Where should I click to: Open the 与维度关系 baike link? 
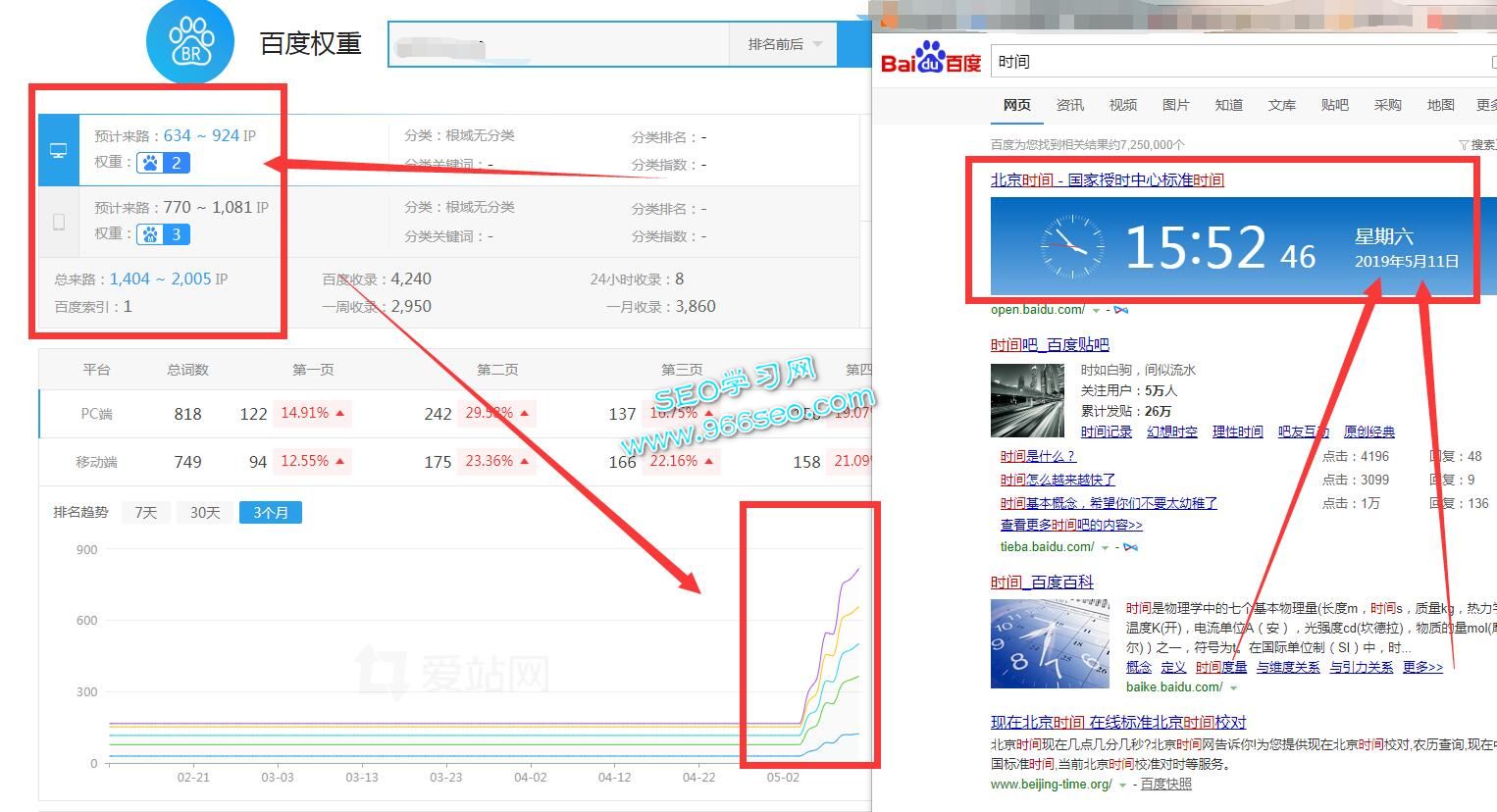click(x=1288, y=668)
